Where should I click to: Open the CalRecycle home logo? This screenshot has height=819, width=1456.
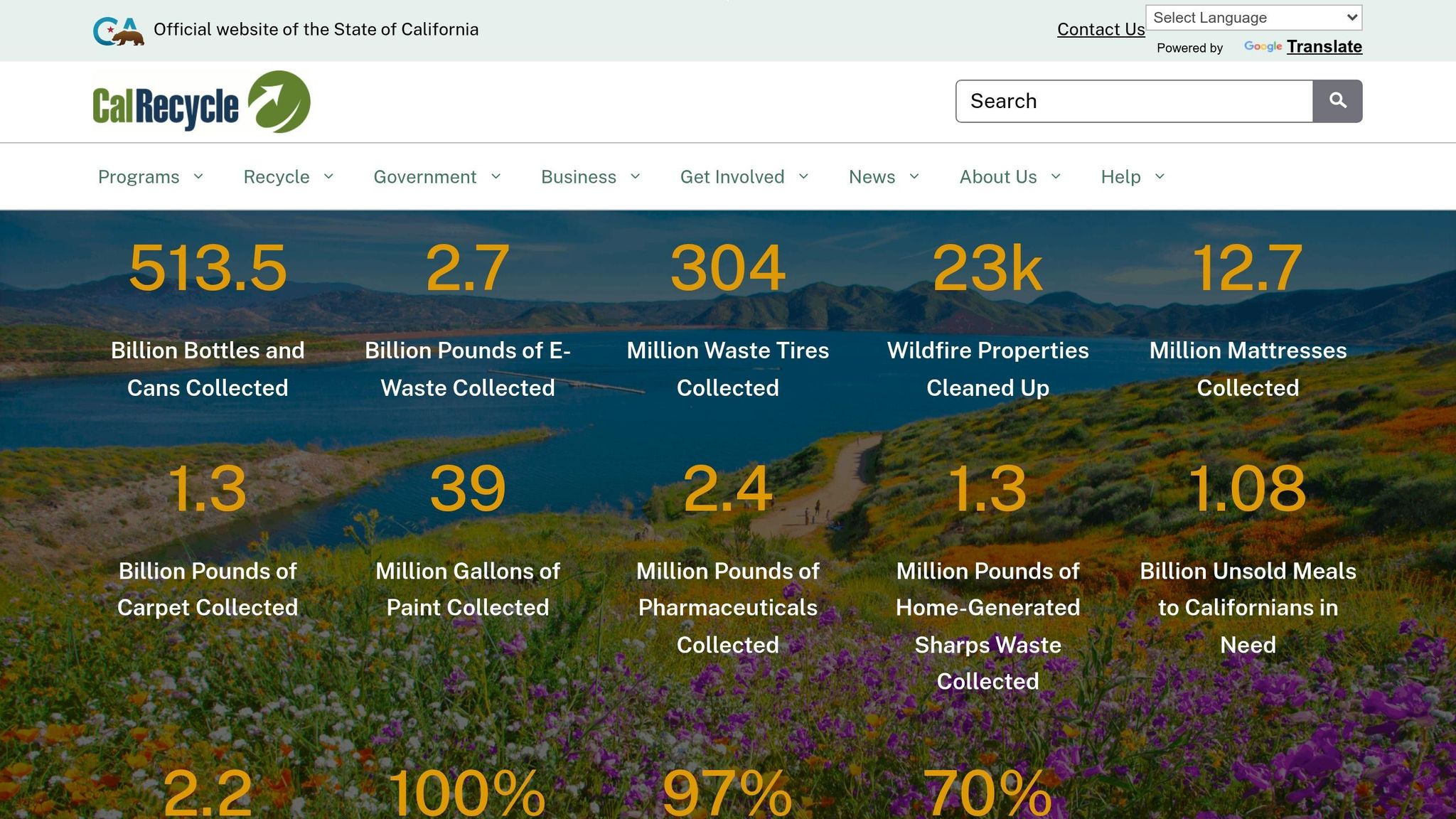point(201,102)
